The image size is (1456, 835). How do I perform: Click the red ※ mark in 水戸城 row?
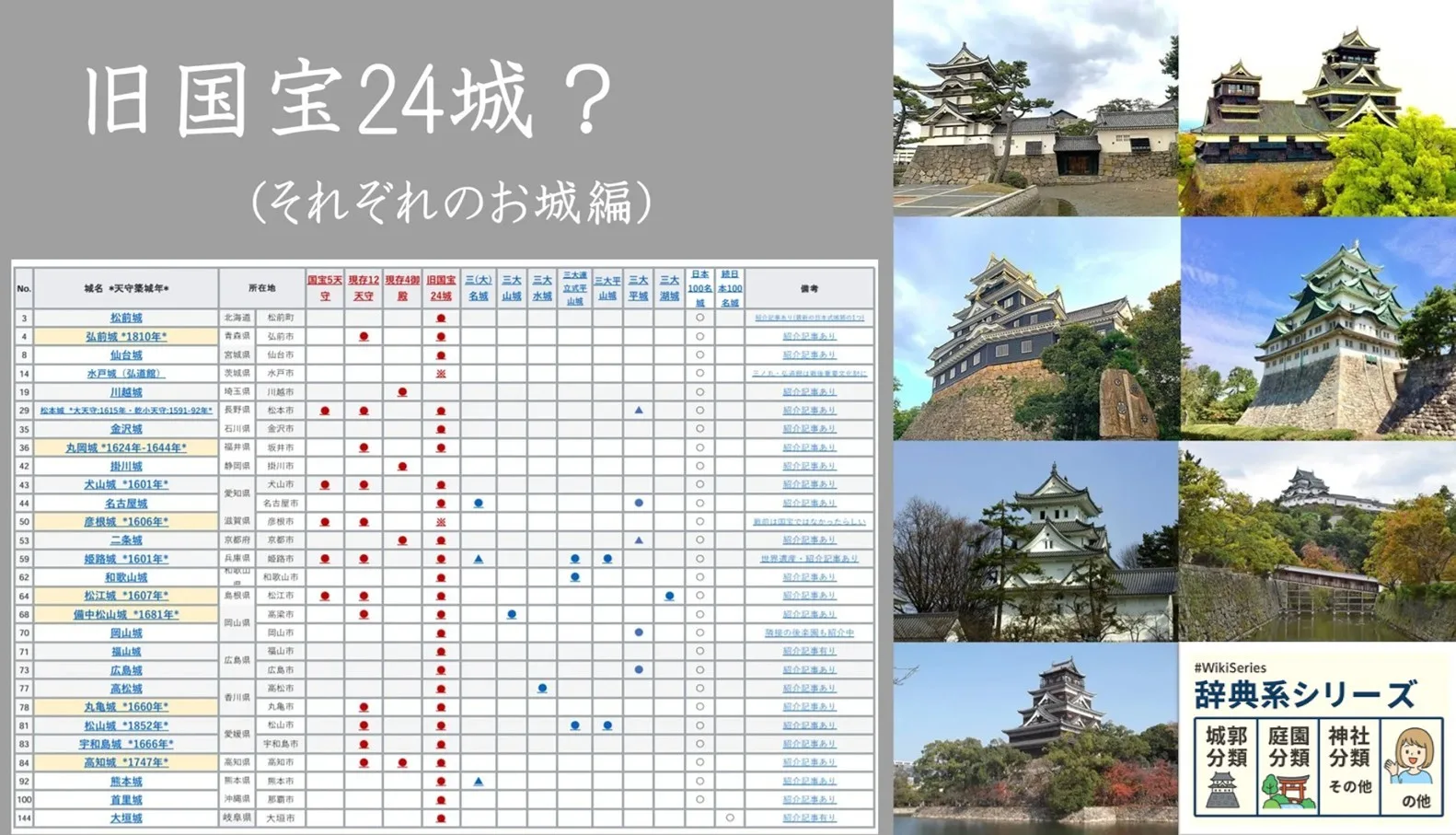441,373
